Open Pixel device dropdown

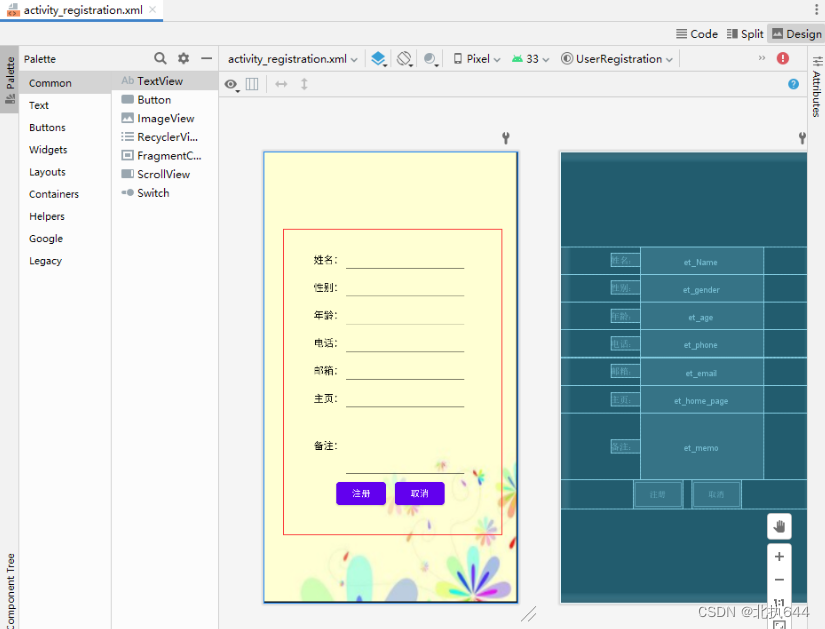477,59
